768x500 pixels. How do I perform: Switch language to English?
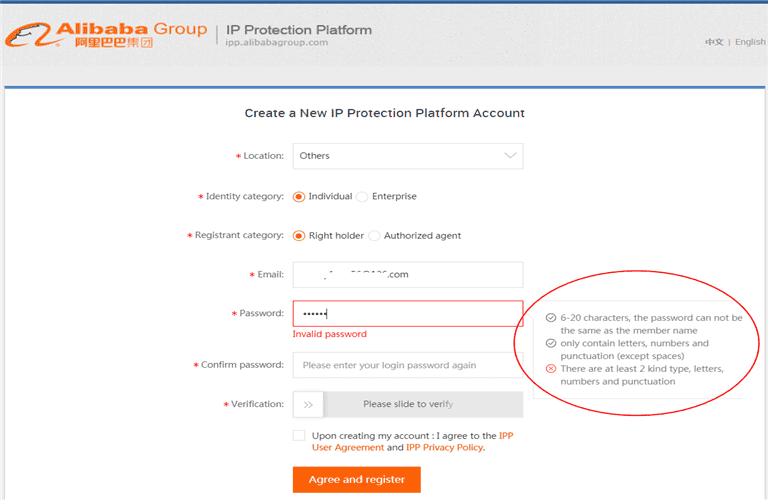748,42
